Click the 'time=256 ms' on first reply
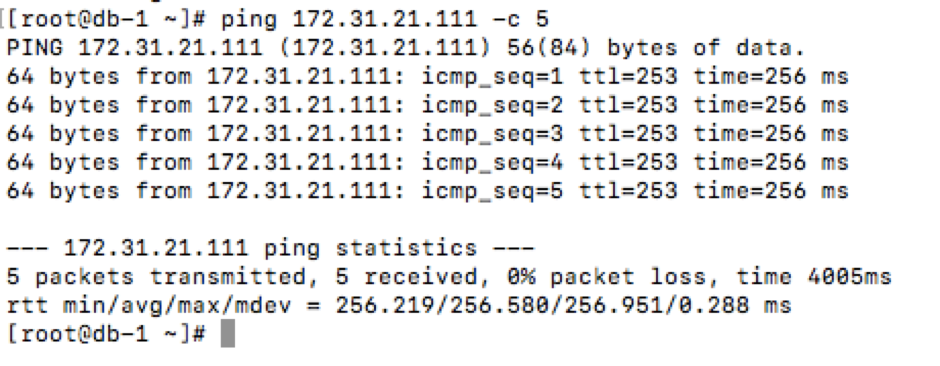The image size is (940, 366). [772, 77]
